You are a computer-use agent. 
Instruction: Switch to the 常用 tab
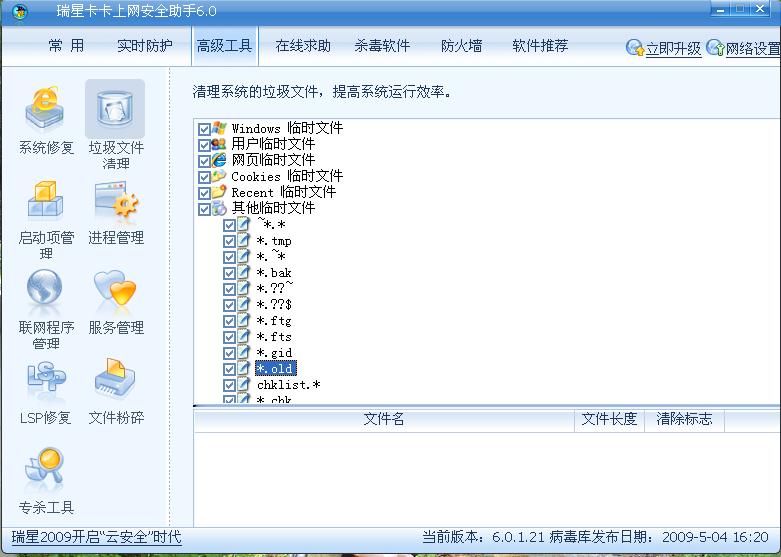[x=66, y=46]
